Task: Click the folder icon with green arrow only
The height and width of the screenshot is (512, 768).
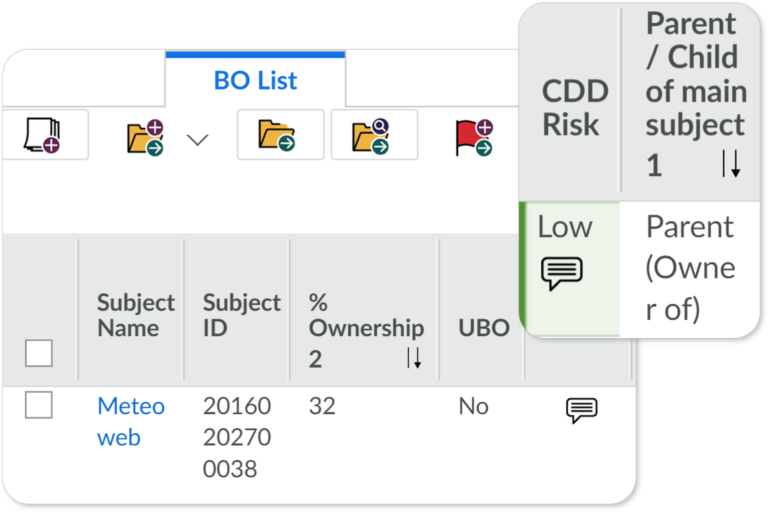Action: tap(279, 135)
